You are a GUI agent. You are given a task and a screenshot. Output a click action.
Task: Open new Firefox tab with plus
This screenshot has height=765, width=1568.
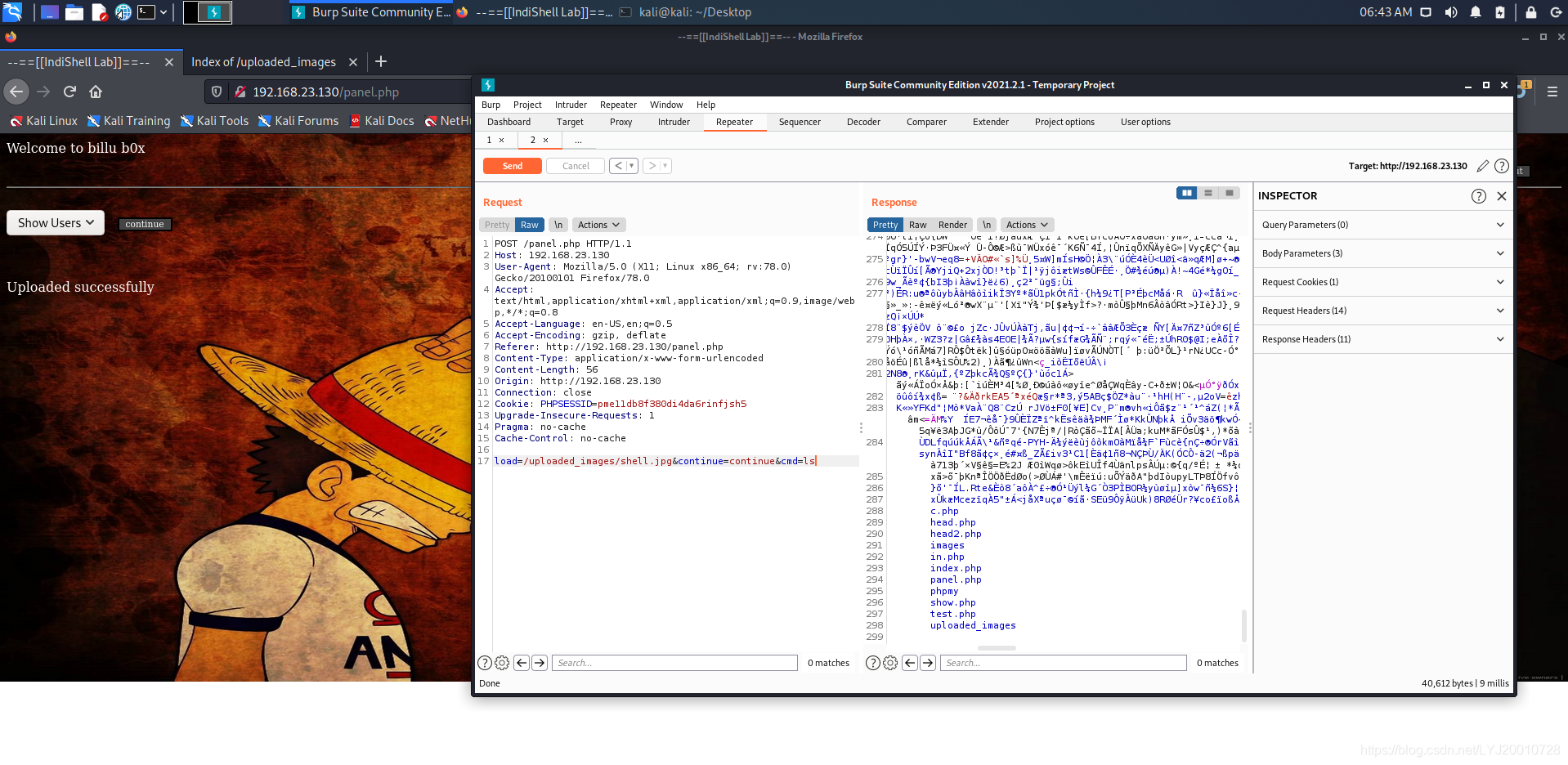[381, 61]
